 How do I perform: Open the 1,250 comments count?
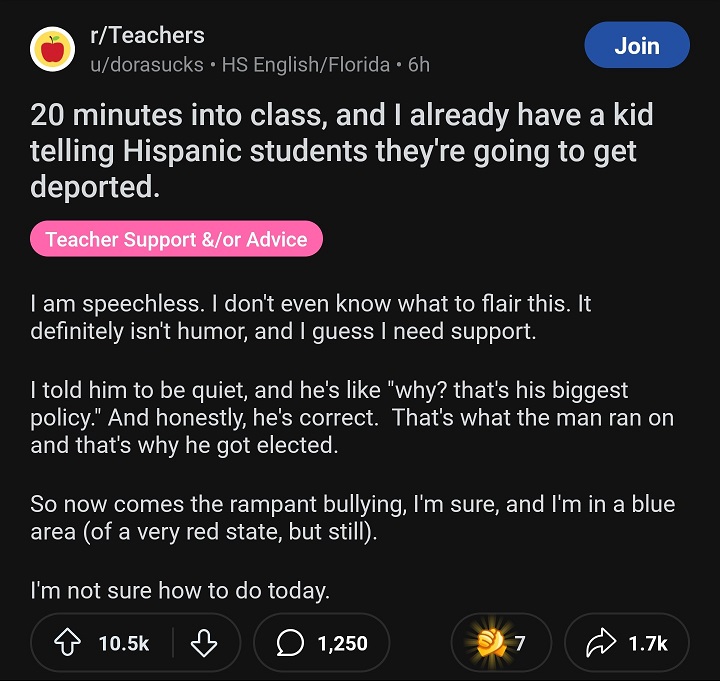(x=342, y=643)
